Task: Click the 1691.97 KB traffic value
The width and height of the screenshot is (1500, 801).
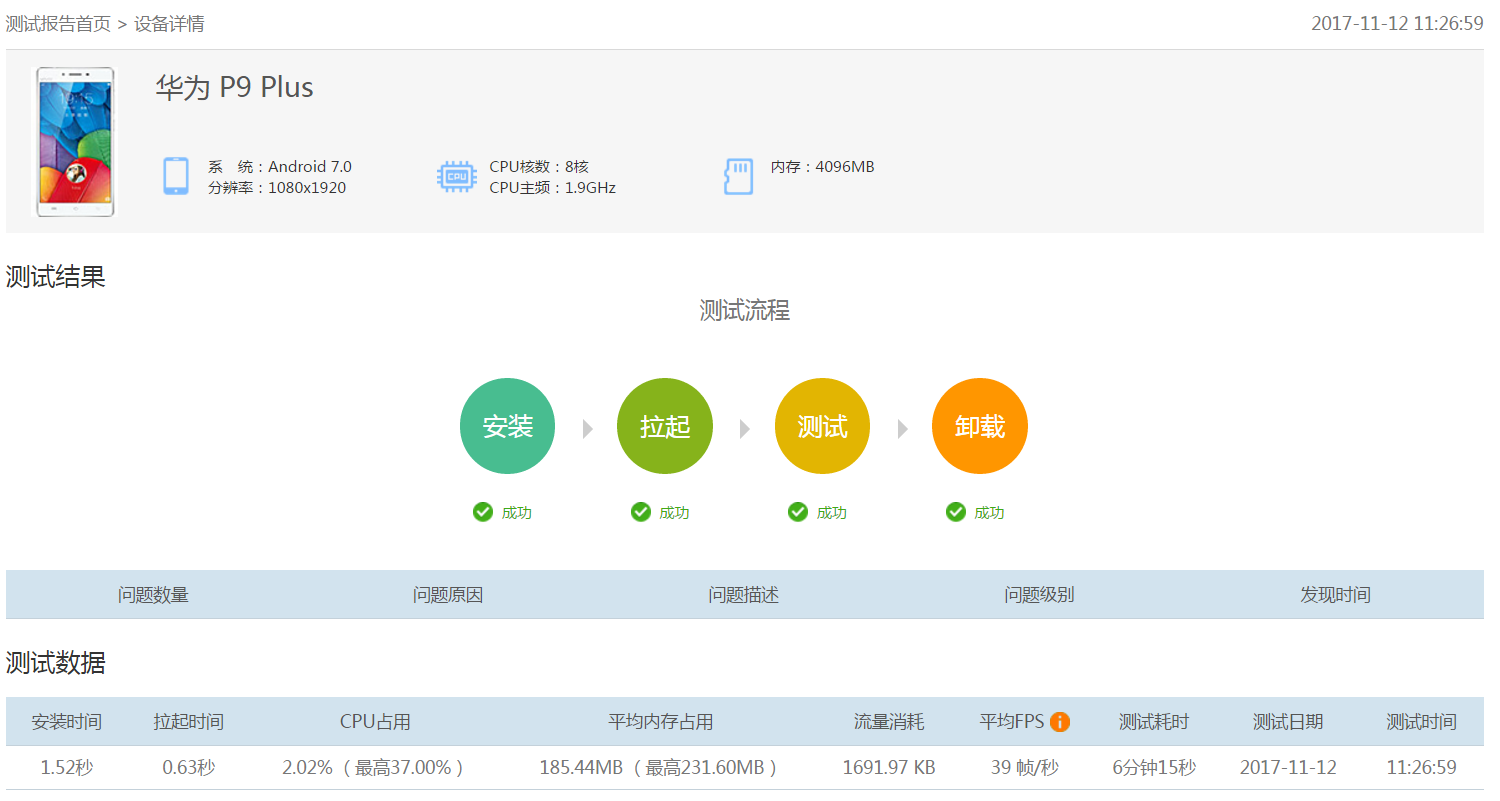Action: tap(889, 768)
